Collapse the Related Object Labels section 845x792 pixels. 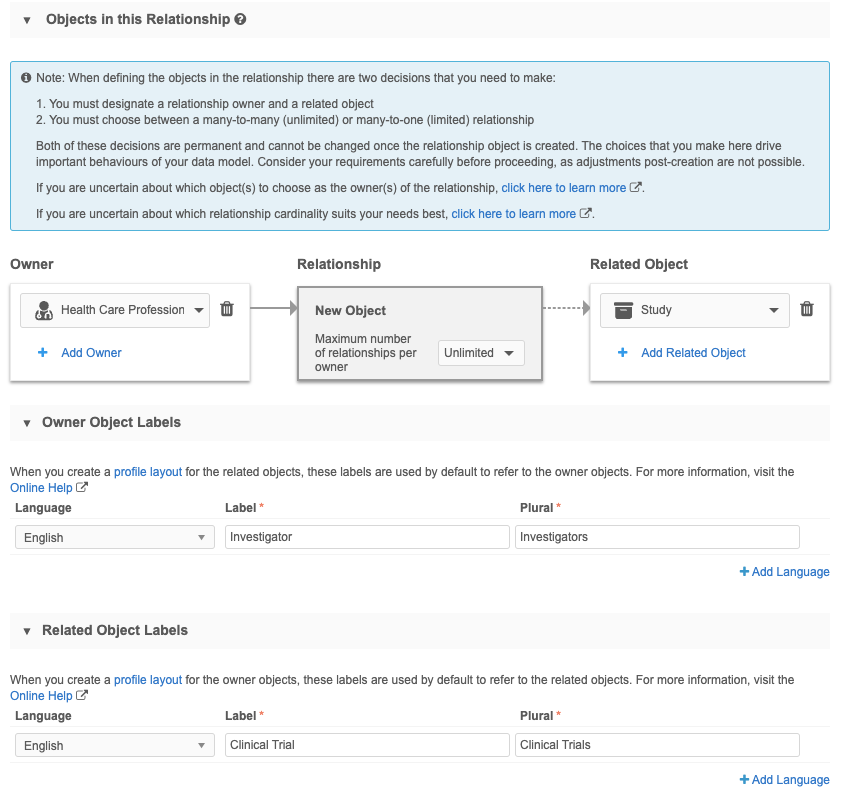tap(27, 631)
